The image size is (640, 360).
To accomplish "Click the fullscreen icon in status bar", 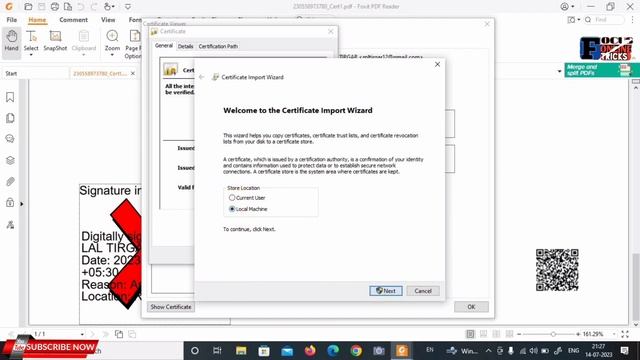I will pyautogui.click(x=625, y=334).
